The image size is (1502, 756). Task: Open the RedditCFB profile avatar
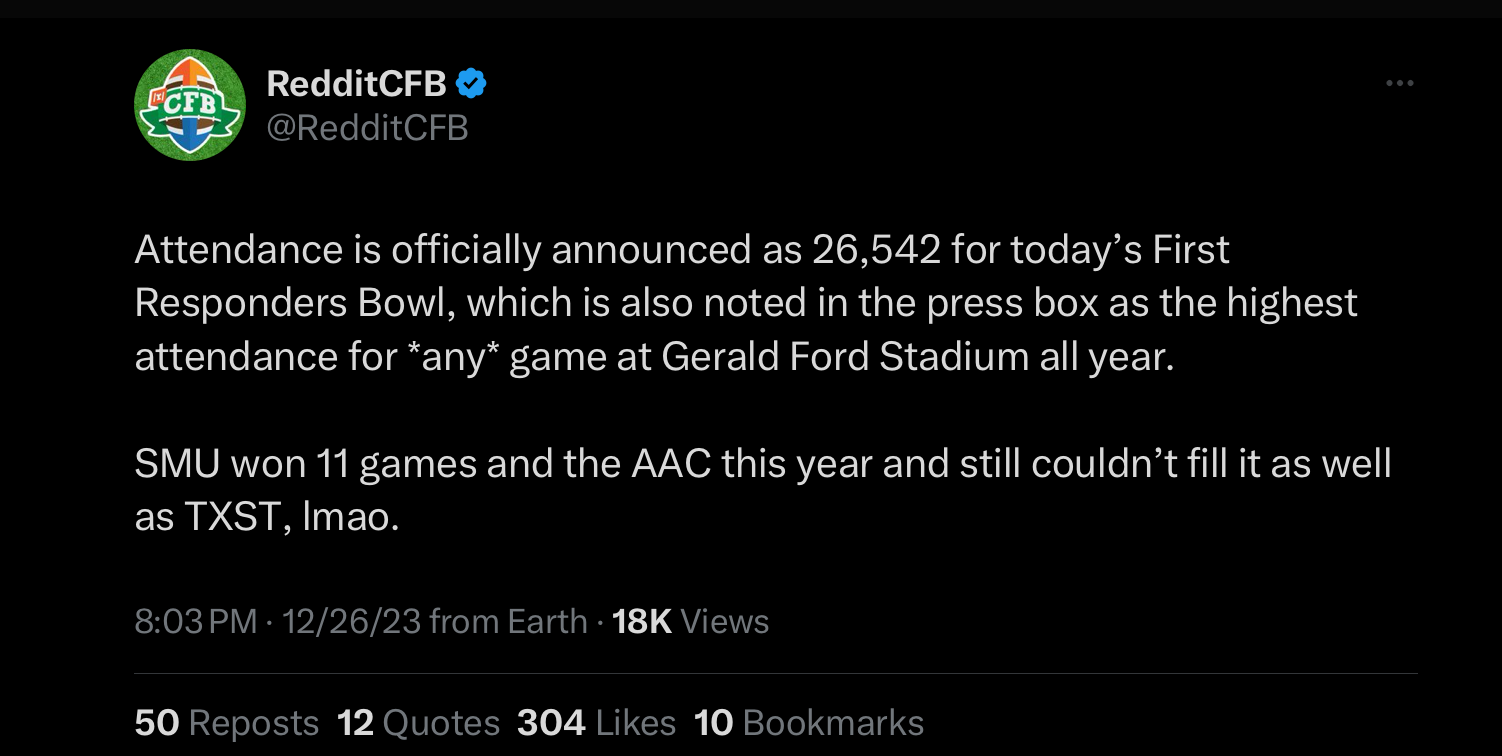click(190, 105)
